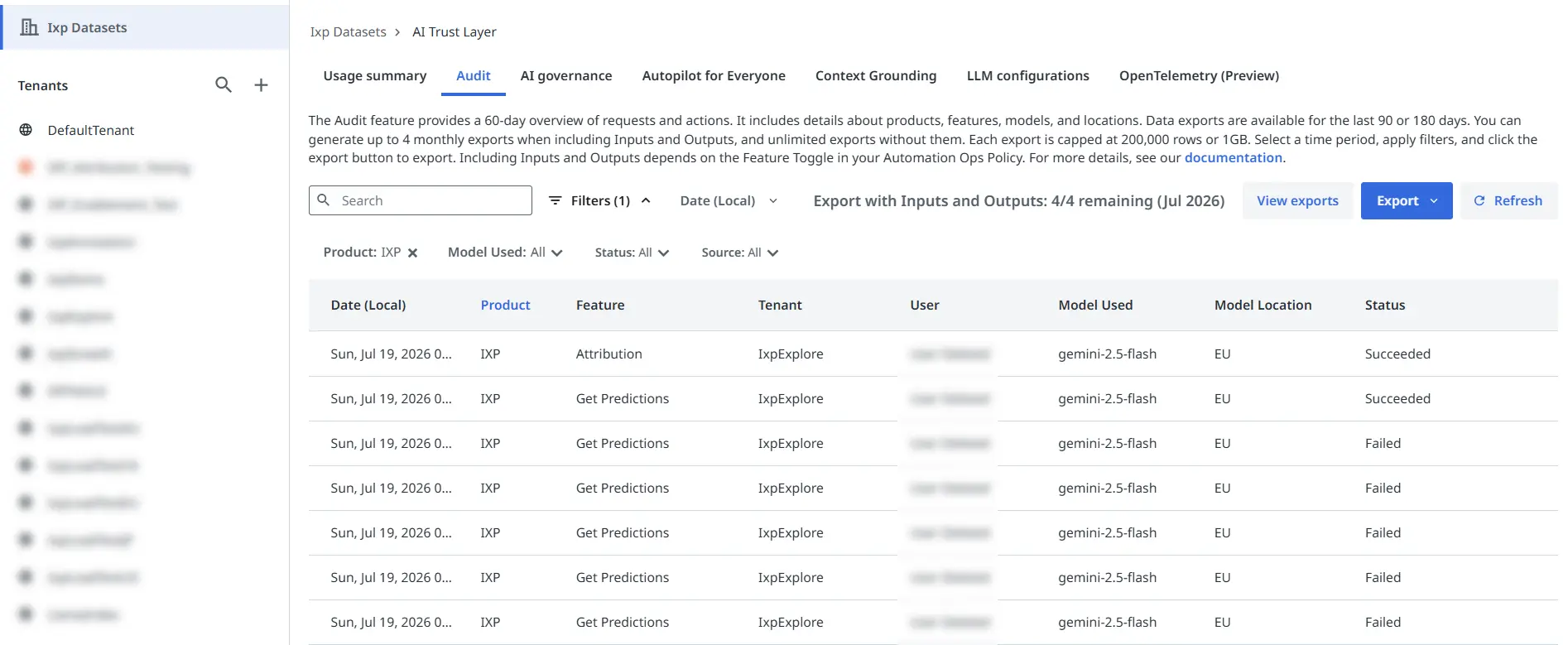Click the Refresh circular arrow icon

[x=1479, y=200]
